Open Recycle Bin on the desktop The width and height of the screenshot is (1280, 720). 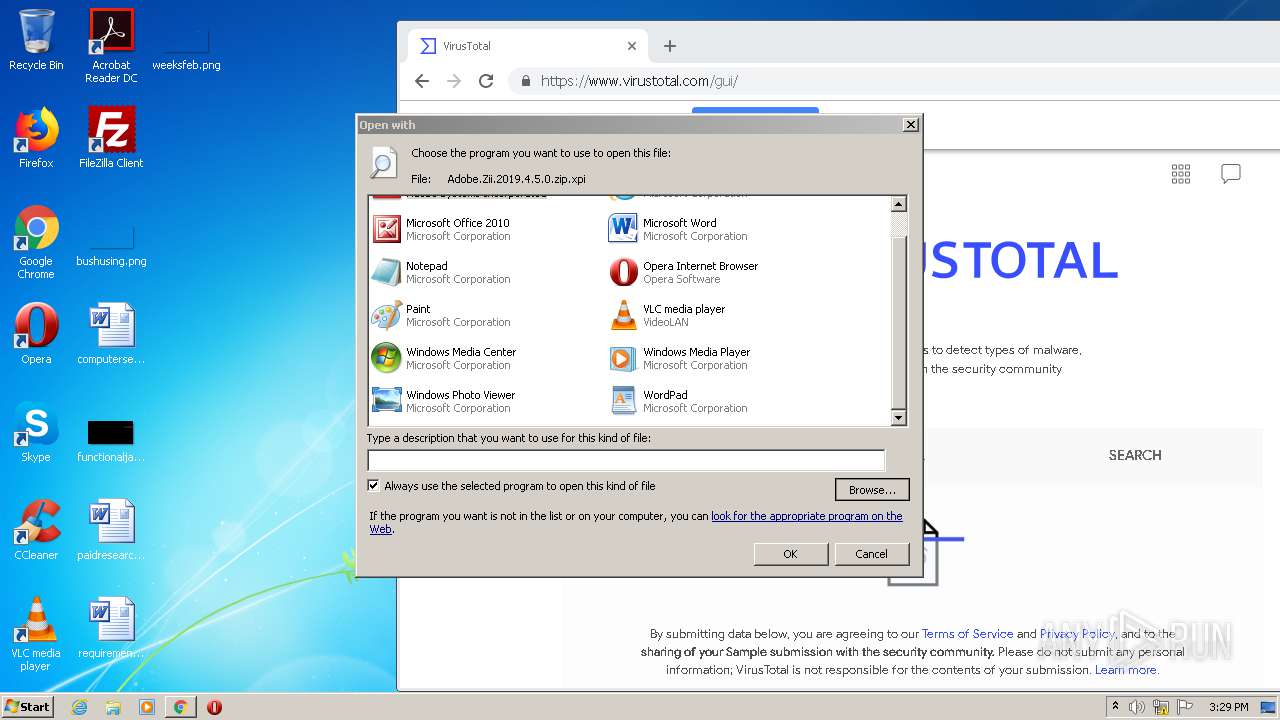[36, 40]
